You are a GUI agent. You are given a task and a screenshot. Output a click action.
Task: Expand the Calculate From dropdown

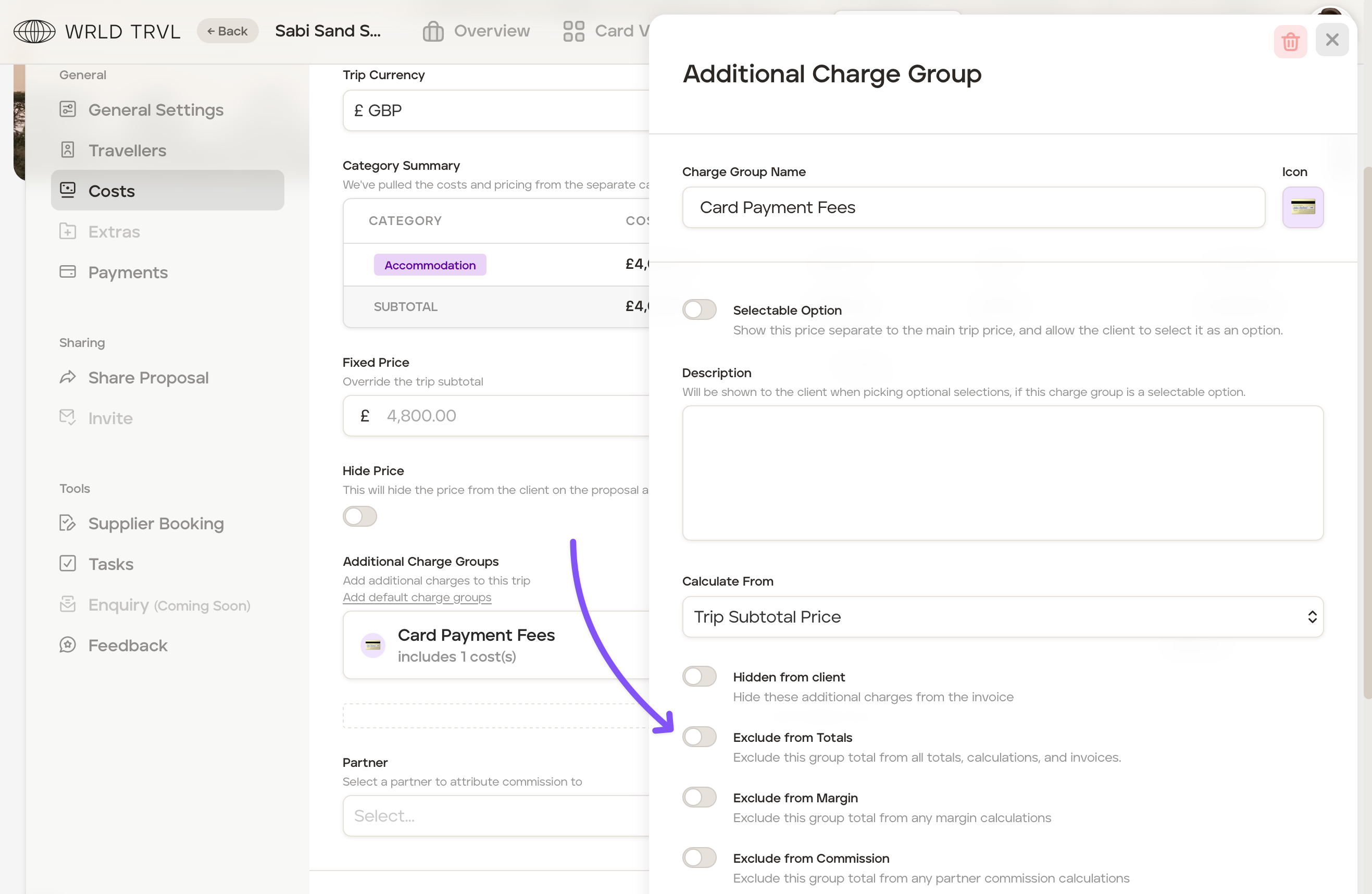(x=1002, y=617)
